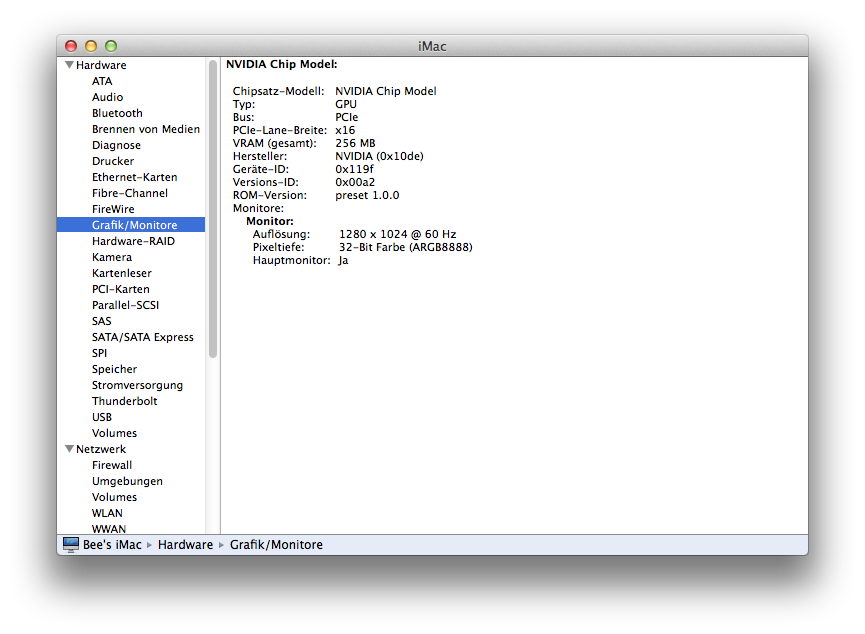Click the Pixeltiefe value 32-Bit Farbe
The width and height of the screenshot is (865, 634).
[405, 247]
